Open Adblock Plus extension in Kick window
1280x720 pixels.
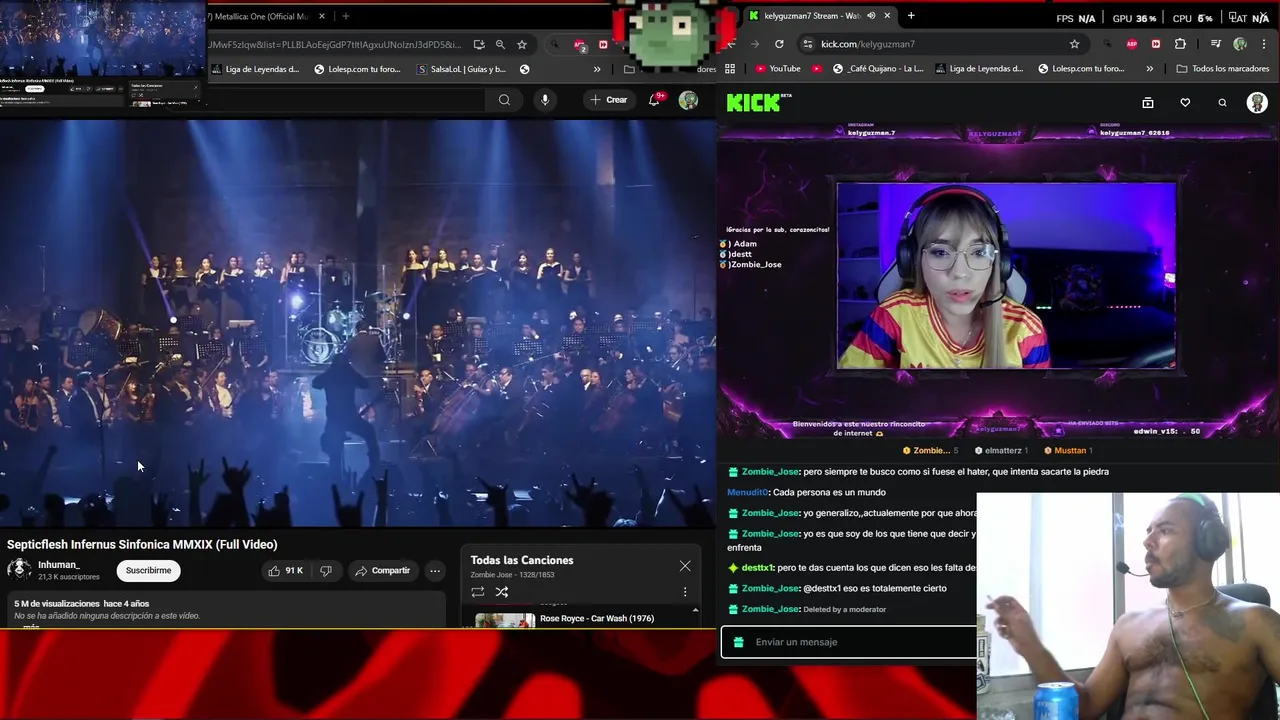(1132, 44)
